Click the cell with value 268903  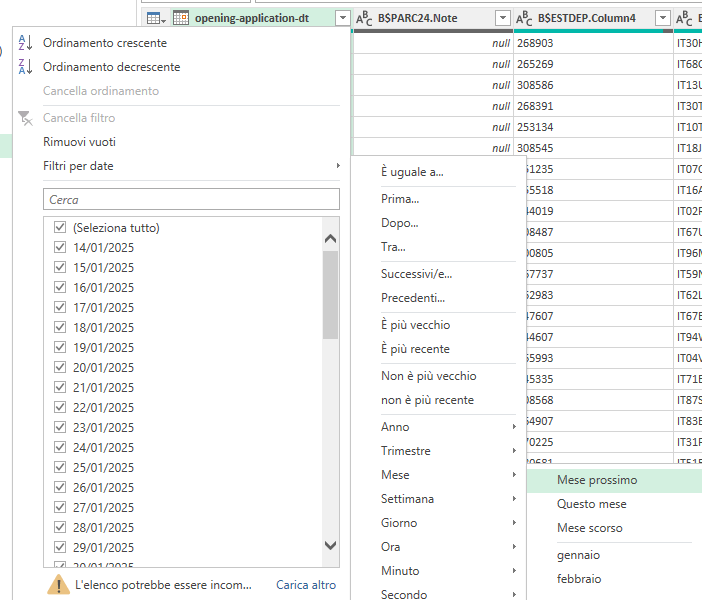(593, 43)
